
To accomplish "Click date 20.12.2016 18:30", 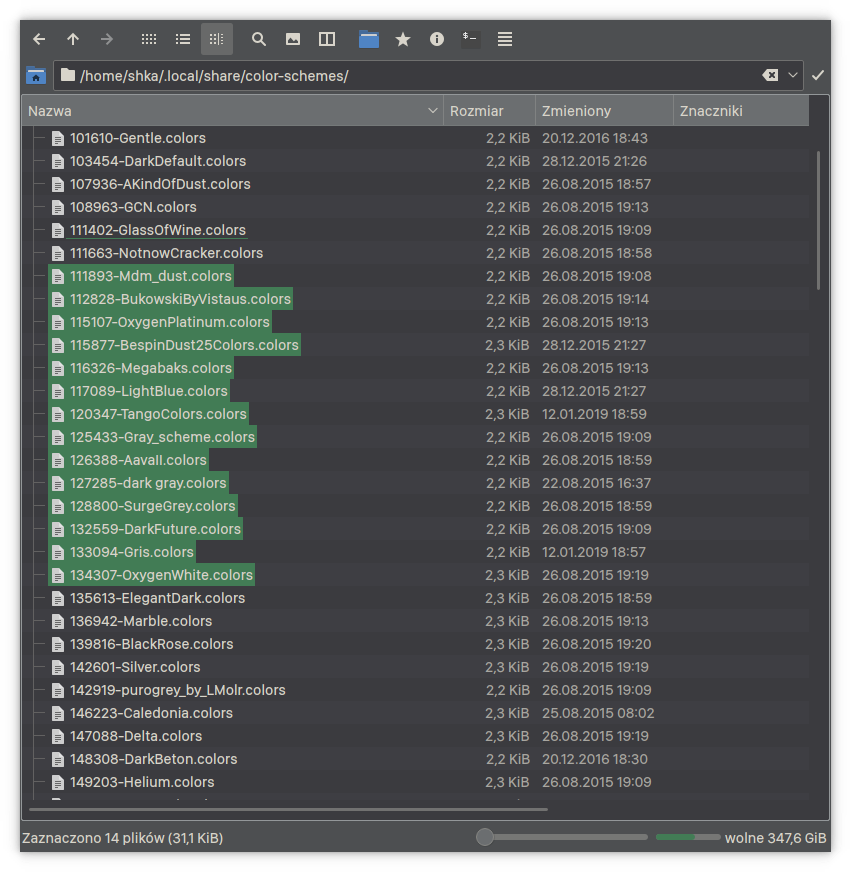I will pos(595,759).
